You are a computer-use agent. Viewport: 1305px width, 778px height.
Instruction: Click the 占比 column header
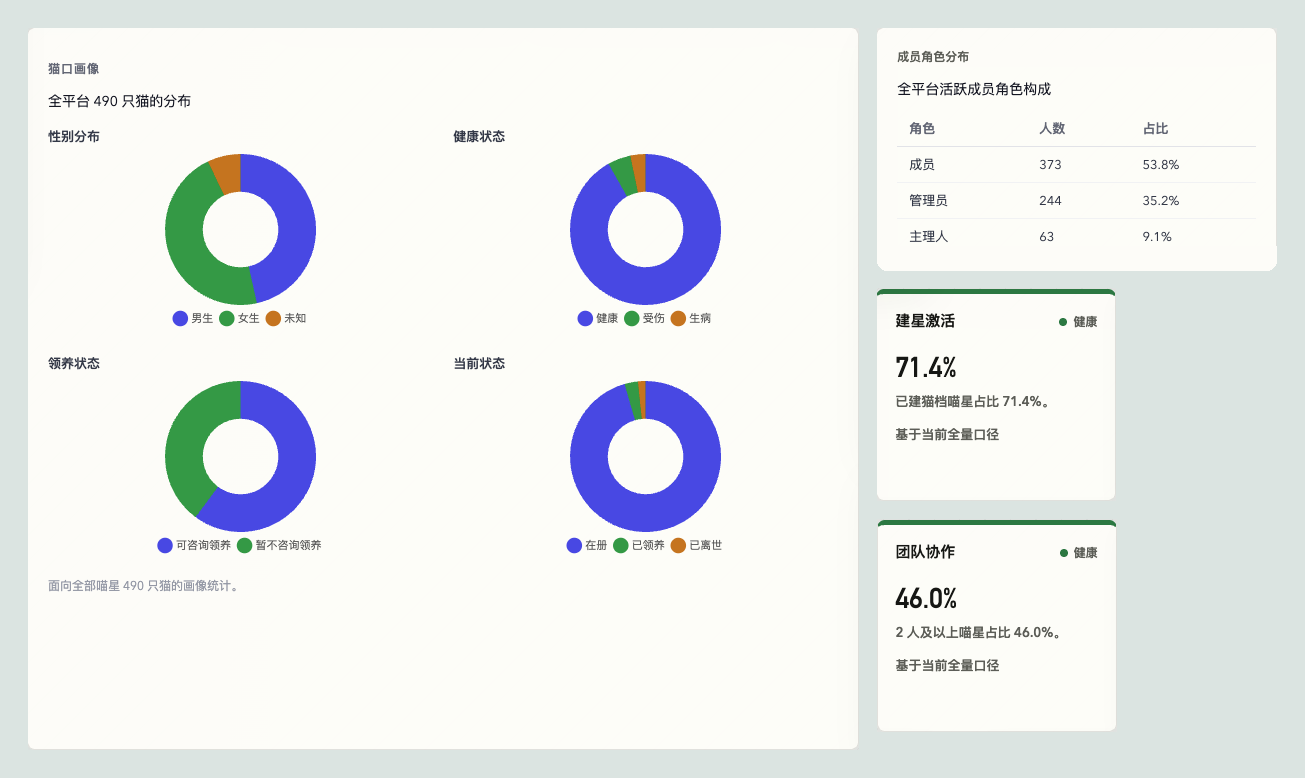coord(1155,129)
